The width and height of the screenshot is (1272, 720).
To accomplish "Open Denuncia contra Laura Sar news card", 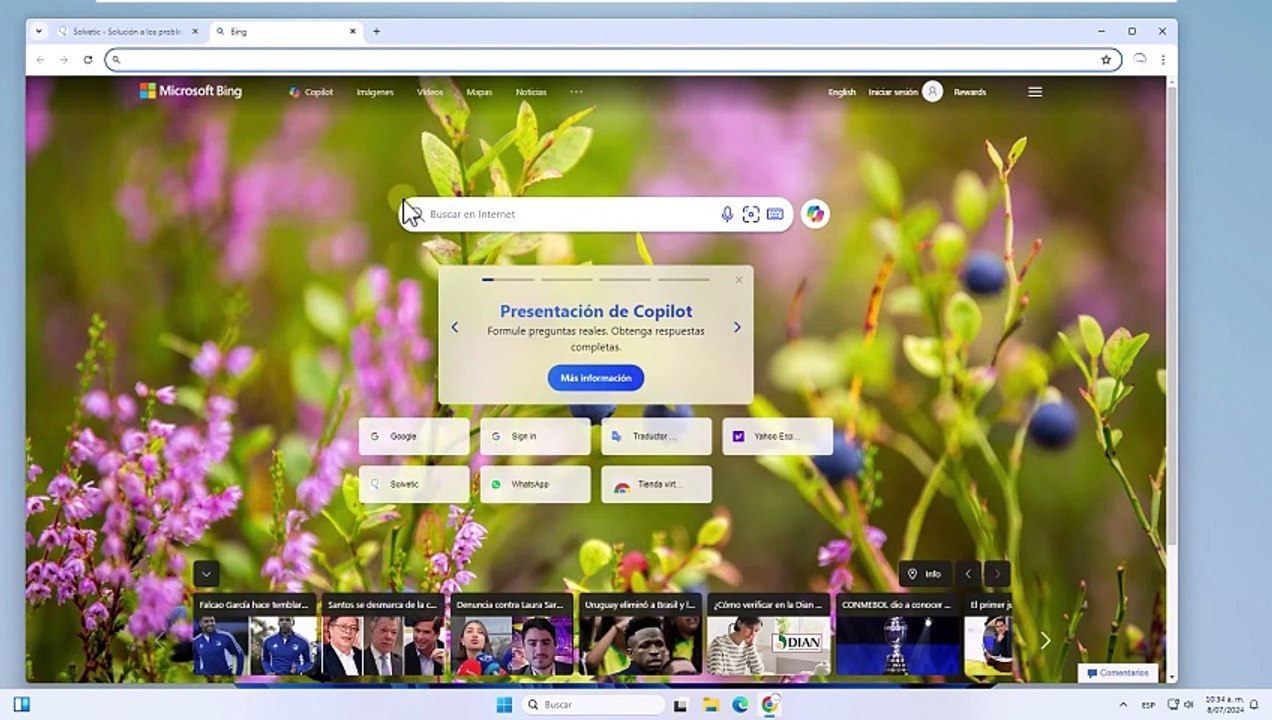I will click(512, 635).
